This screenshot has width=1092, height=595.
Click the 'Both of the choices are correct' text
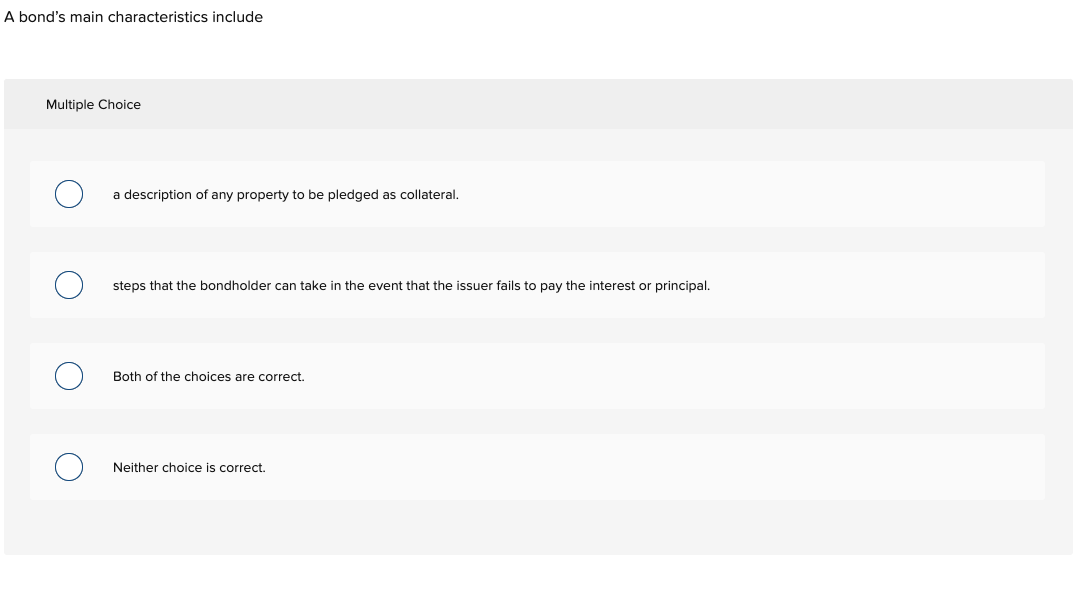click(x=209, y=376)
